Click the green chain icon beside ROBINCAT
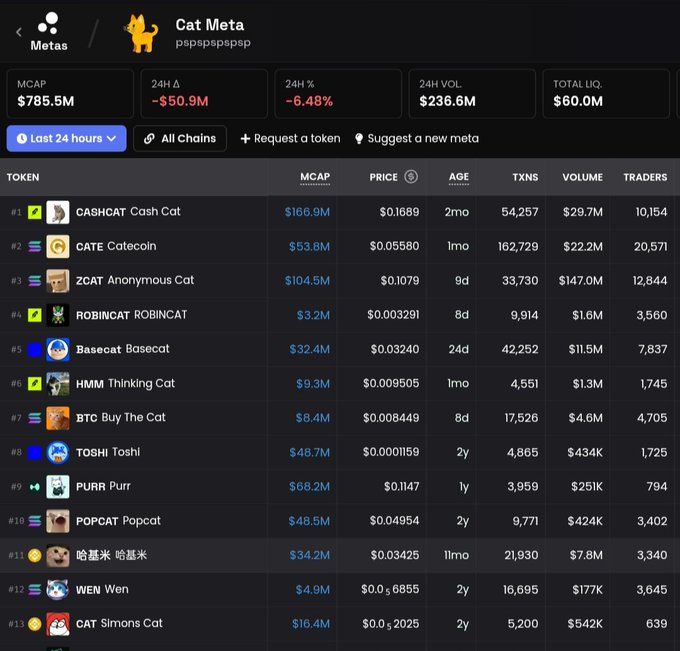 [35, 315]
